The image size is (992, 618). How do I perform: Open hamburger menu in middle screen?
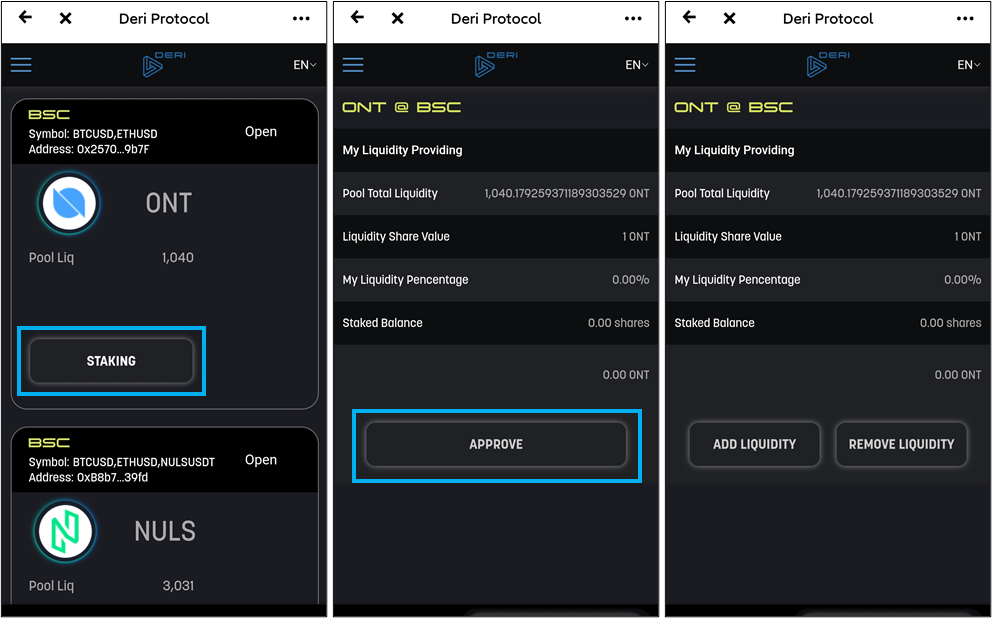pyautogui.click(x=353, y=65)
